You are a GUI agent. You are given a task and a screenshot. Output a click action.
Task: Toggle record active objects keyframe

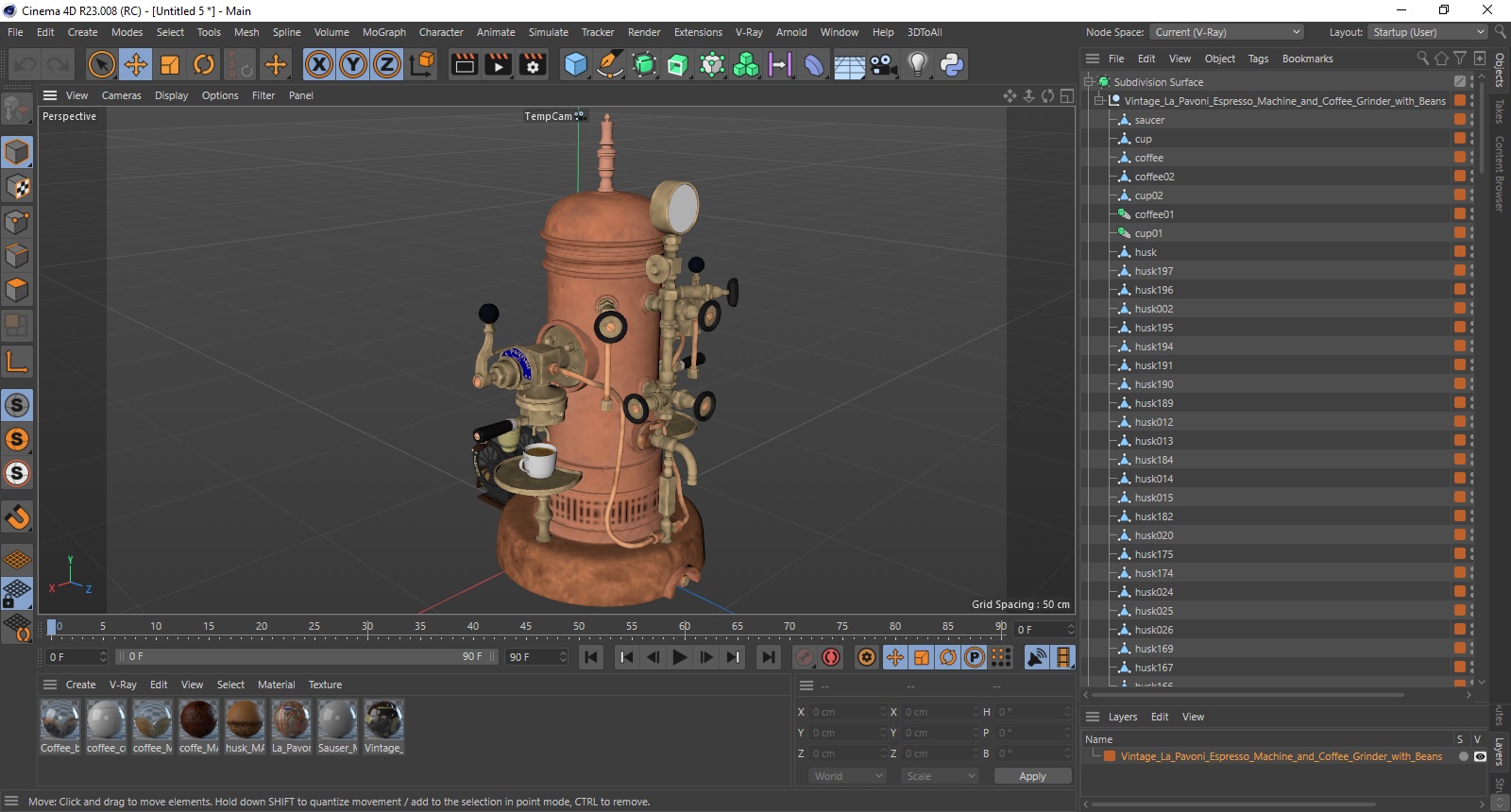pos(805,657)
